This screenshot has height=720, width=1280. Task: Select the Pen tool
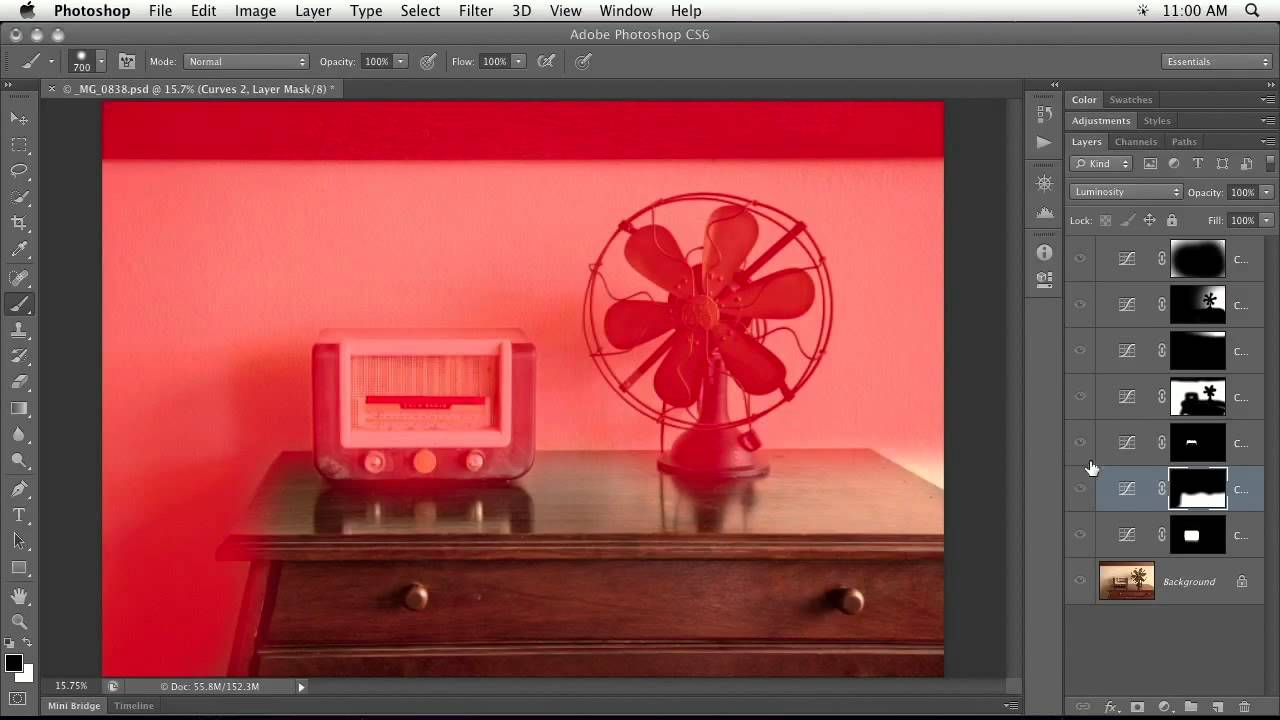click(19, 489)
